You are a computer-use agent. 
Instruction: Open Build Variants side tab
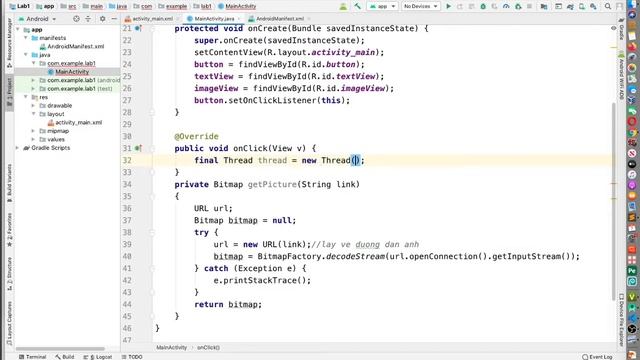click(x=9, y=182)
